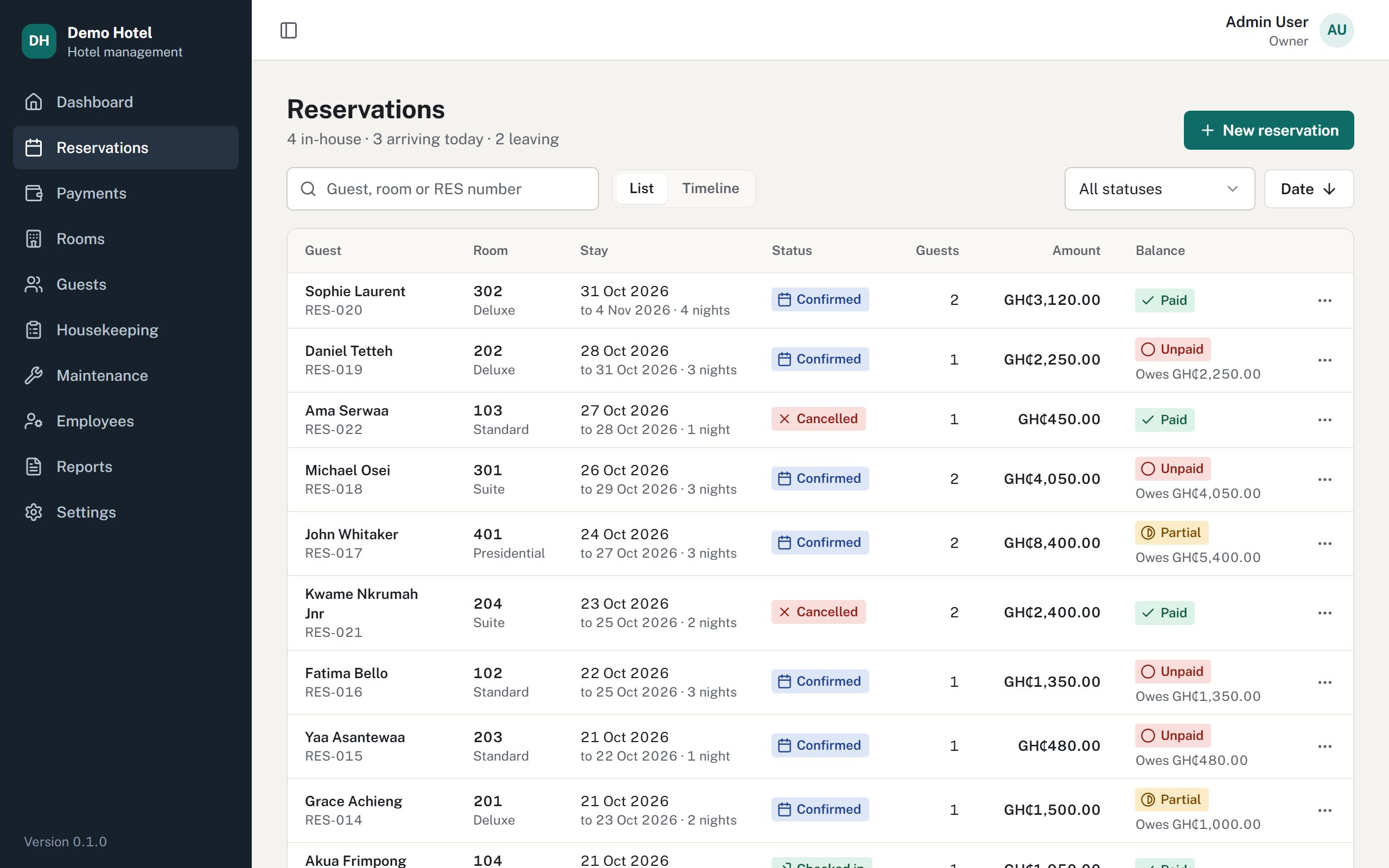Click the Cancelled badge for Ama Serwaa

pos(818,418)
